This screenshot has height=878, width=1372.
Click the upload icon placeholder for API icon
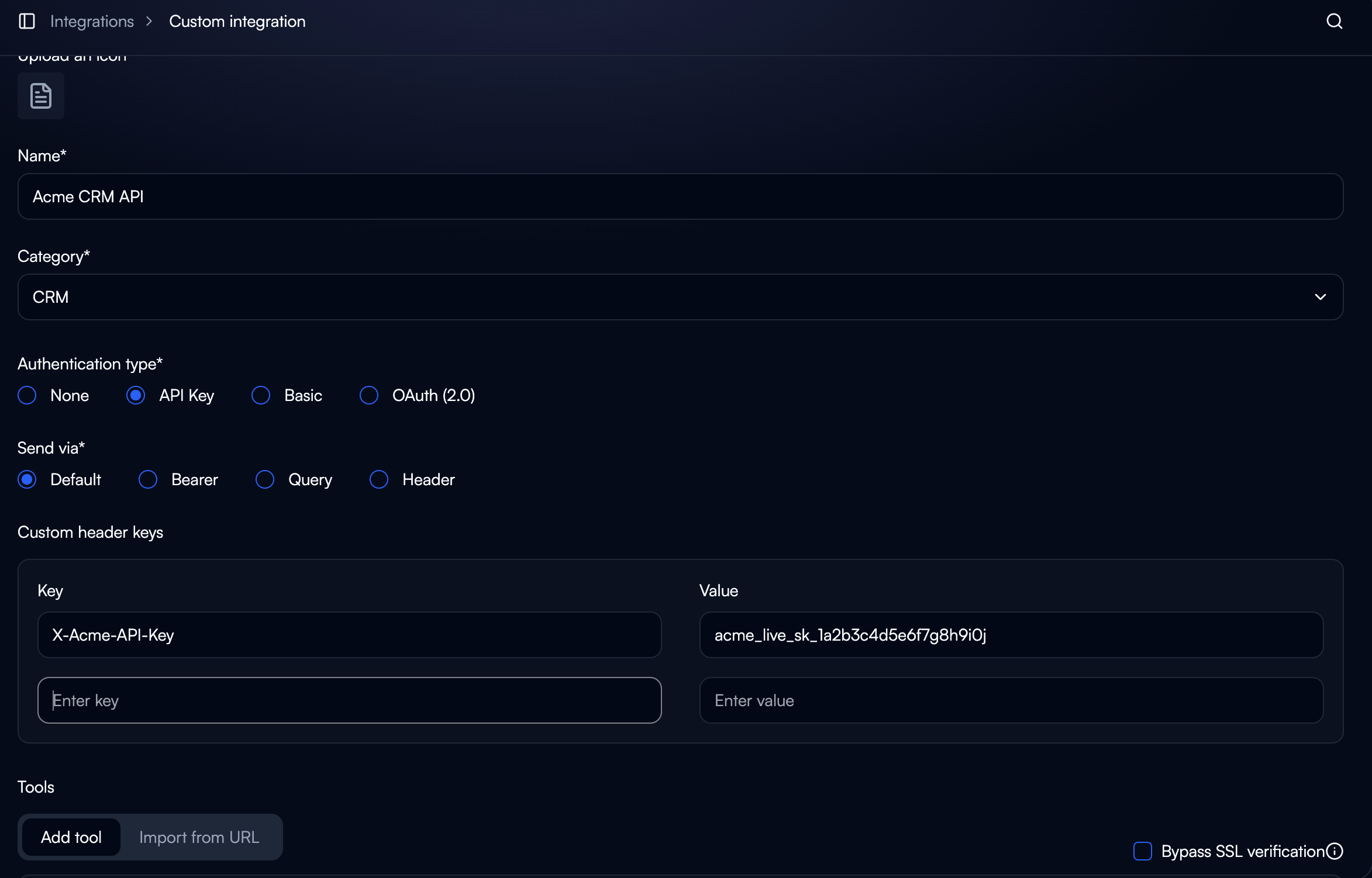point(40,95)
